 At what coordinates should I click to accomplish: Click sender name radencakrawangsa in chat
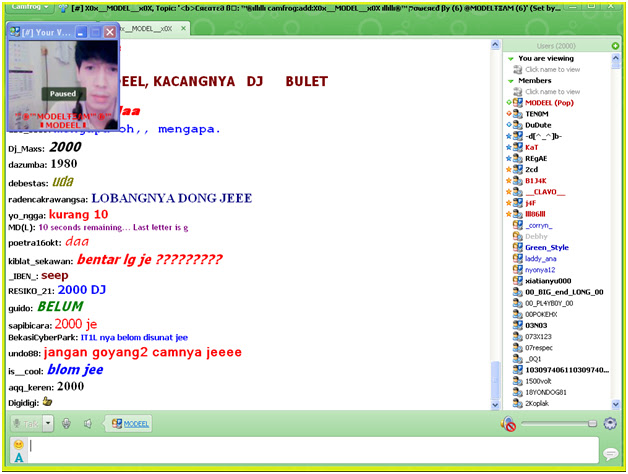coord(47,200)
